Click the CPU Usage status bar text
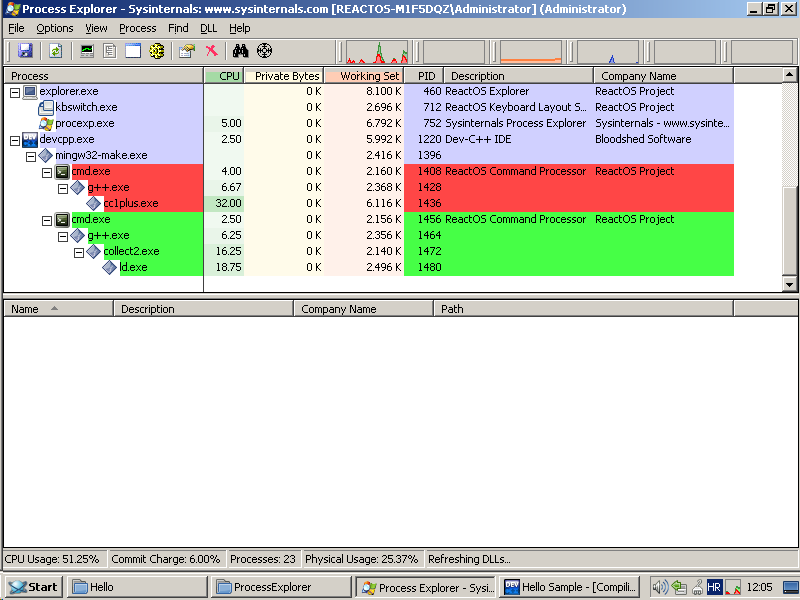The height and width of the screenshot is (600, 800). pos(52,559)
